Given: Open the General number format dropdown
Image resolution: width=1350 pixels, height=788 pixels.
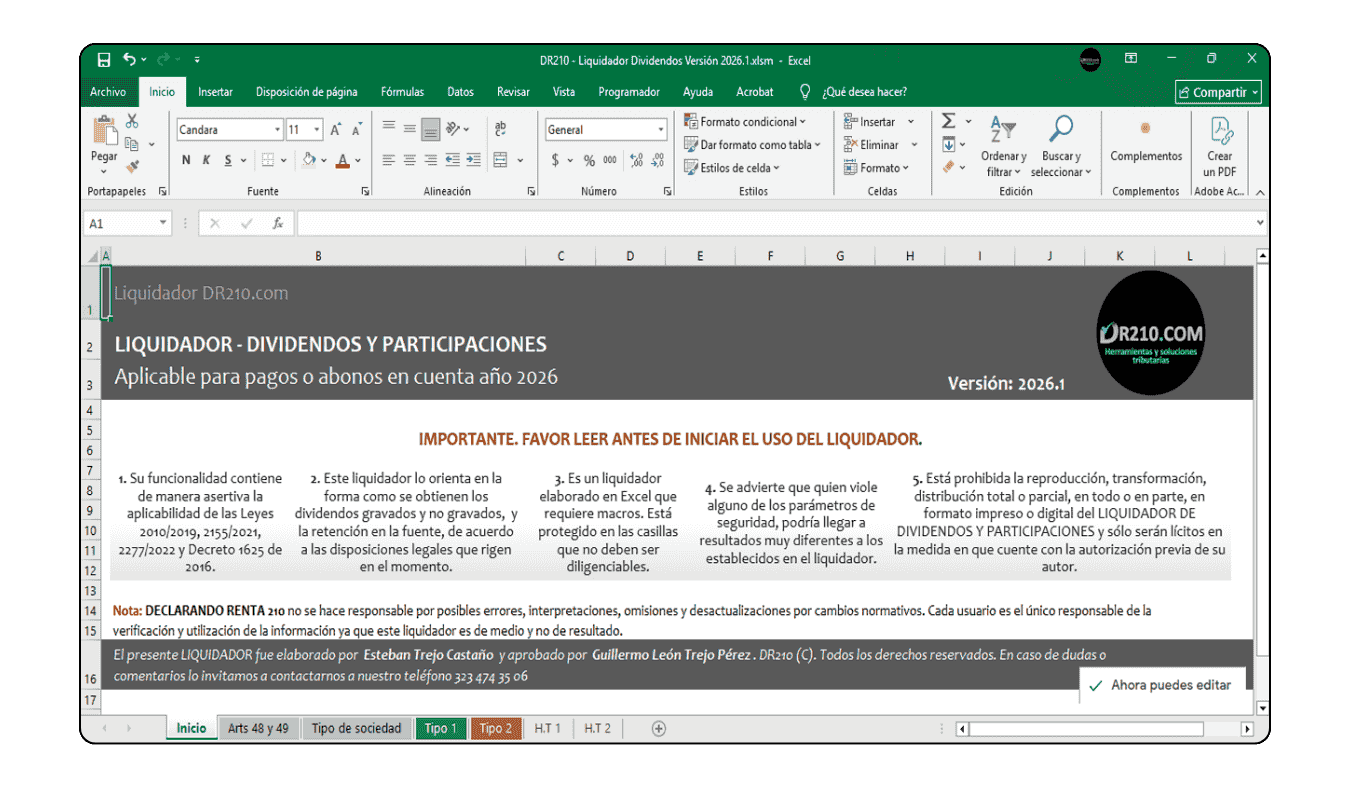Looking at the screenshot, I should coord(659,129).
